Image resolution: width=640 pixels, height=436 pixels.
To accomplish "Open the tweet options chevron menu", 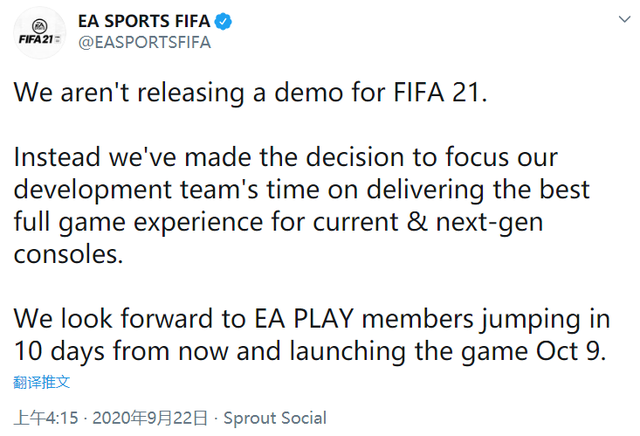I will tap(624, 19).
